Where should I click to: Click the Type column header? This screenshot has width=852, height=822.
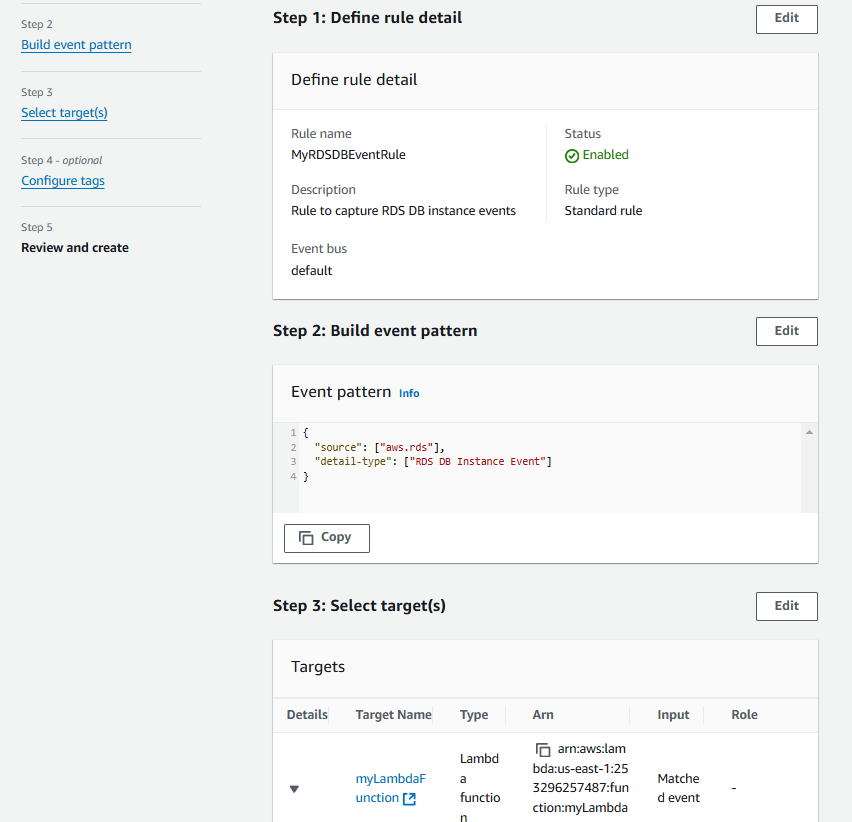474,715
